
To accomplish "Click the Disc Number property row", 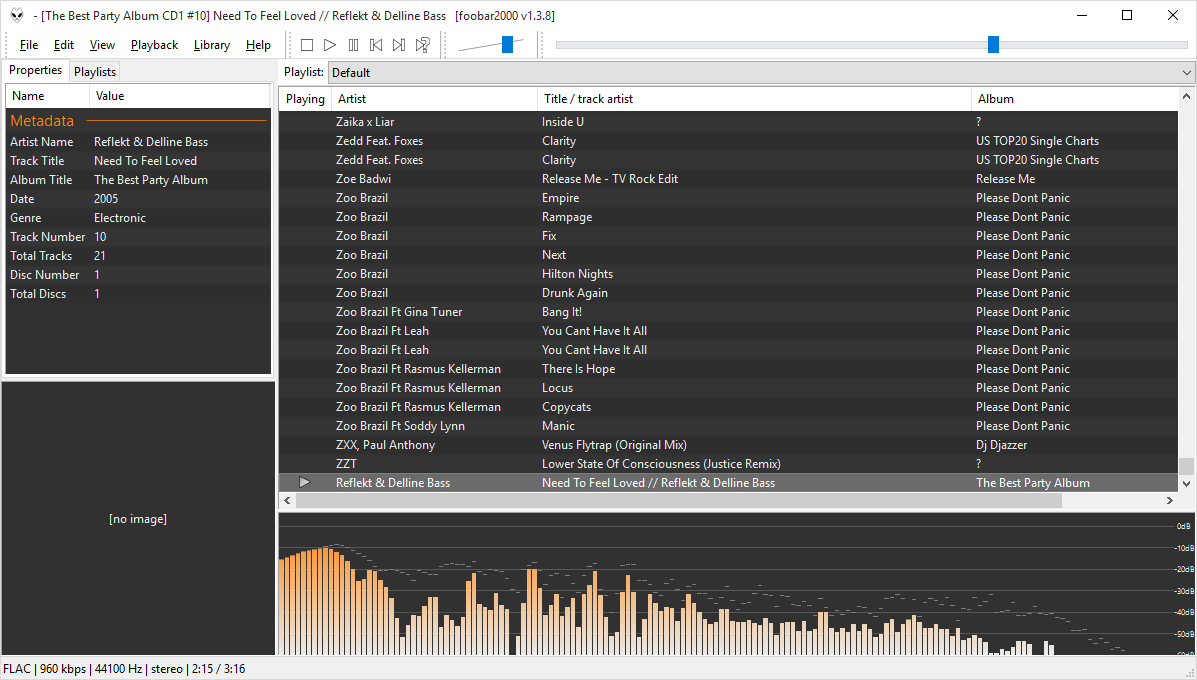I will [138, 275].
